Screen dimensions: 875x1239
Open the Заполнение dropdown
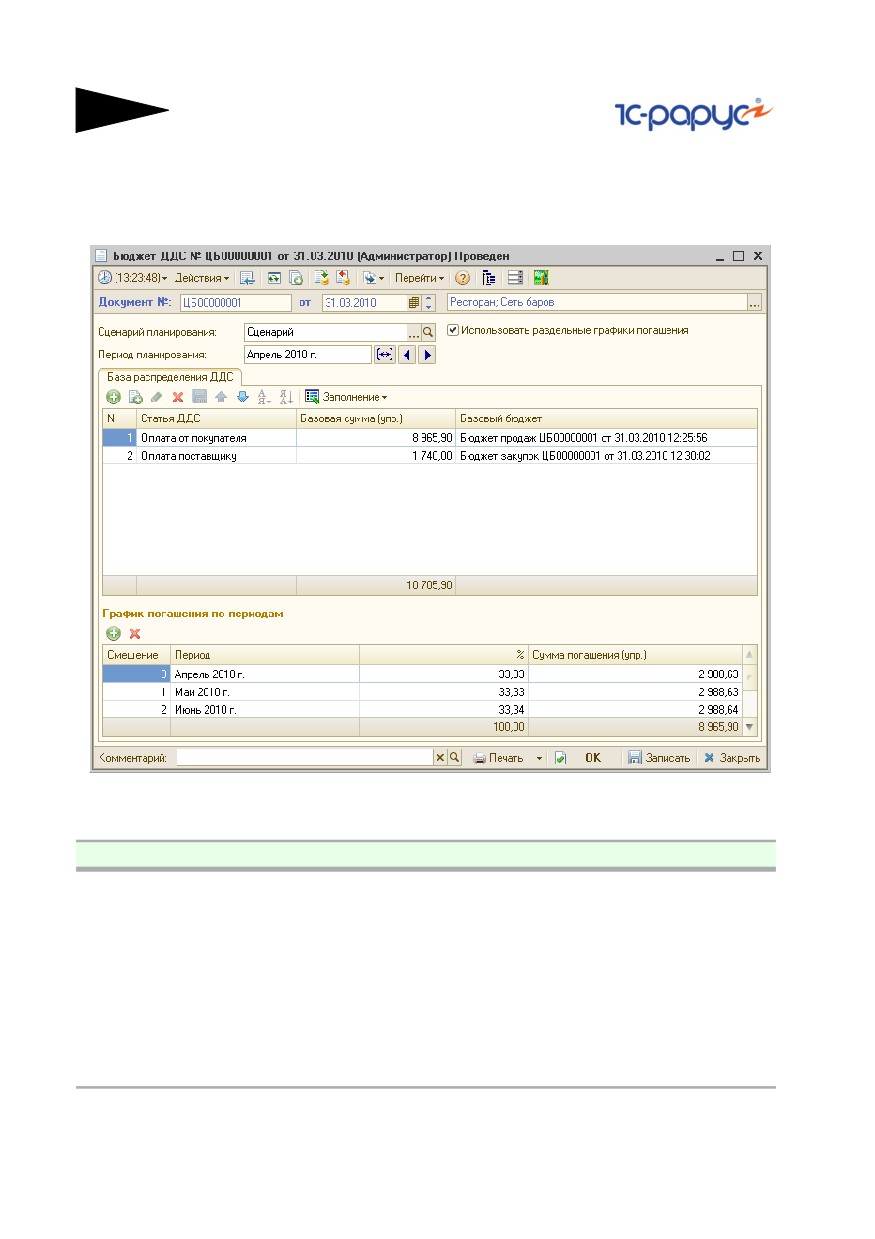(x=346, y=397)
